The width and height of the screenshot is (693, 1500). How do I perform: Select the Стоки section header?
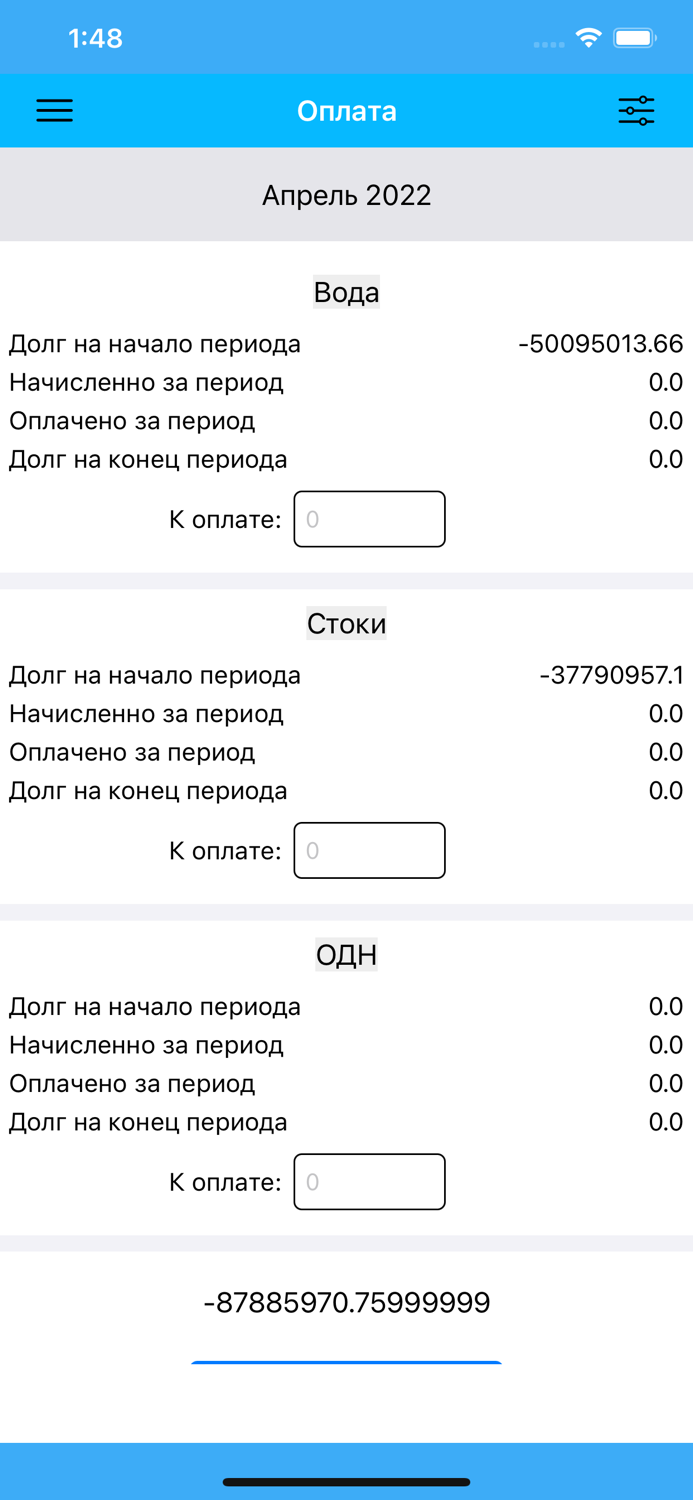coord(346,623)
